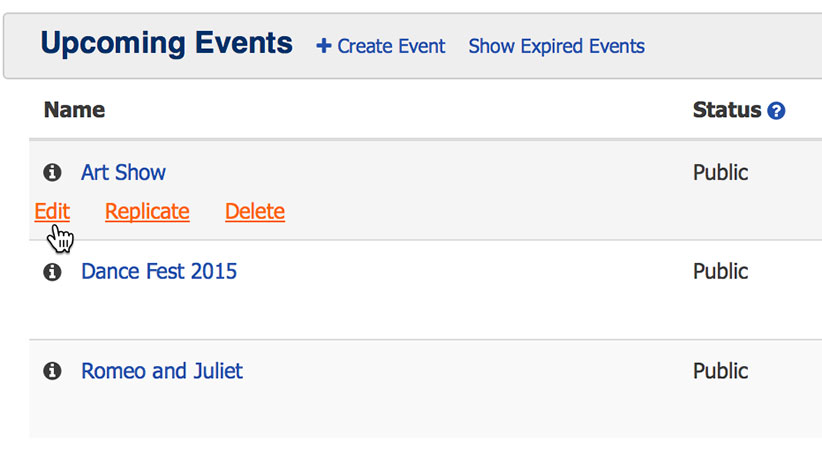Show expired events list
The image size is (822, 457).
tap(556, 46)
